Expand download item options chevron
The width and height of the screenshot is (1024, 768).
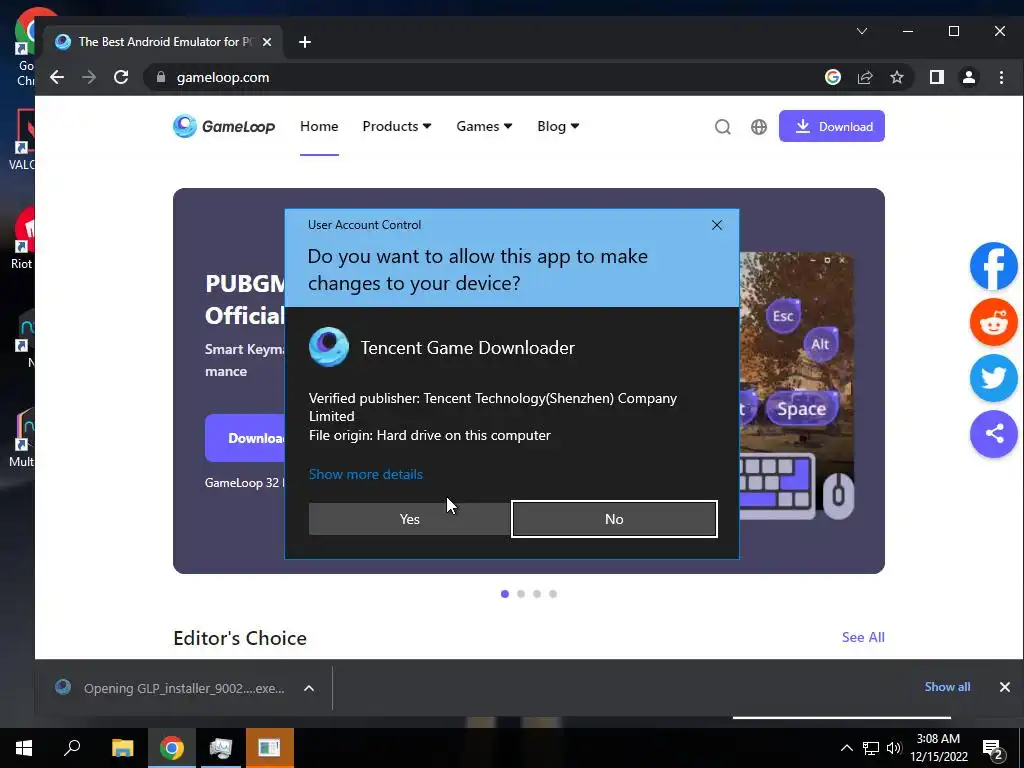[309, 688]
